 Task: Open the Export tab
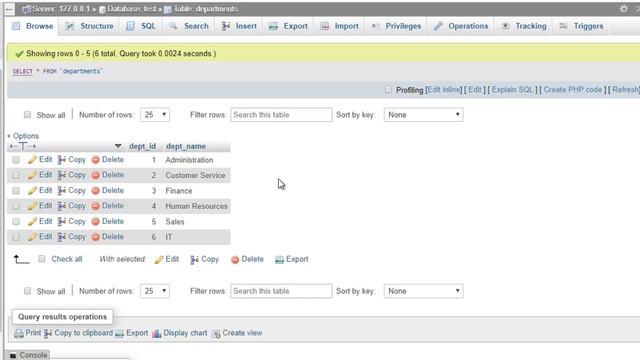point(288,26)
